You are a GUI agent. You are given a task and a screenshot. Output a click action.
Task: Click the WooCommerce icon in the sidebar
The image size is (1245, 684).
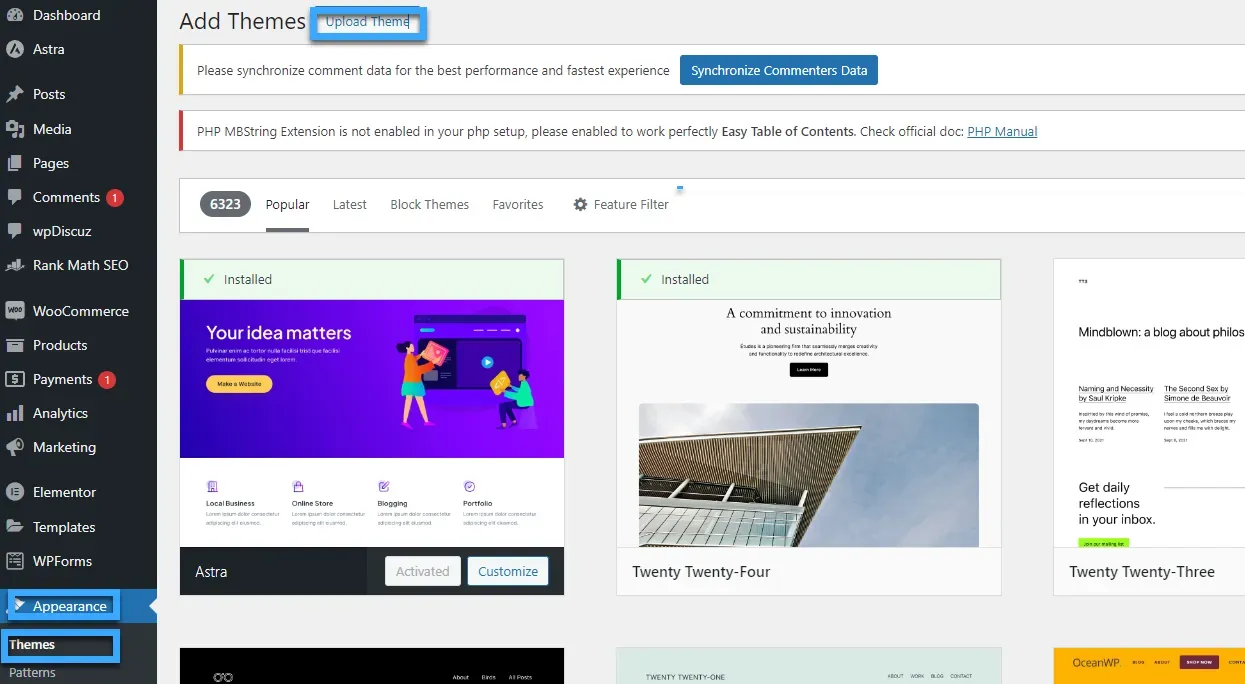15,311
